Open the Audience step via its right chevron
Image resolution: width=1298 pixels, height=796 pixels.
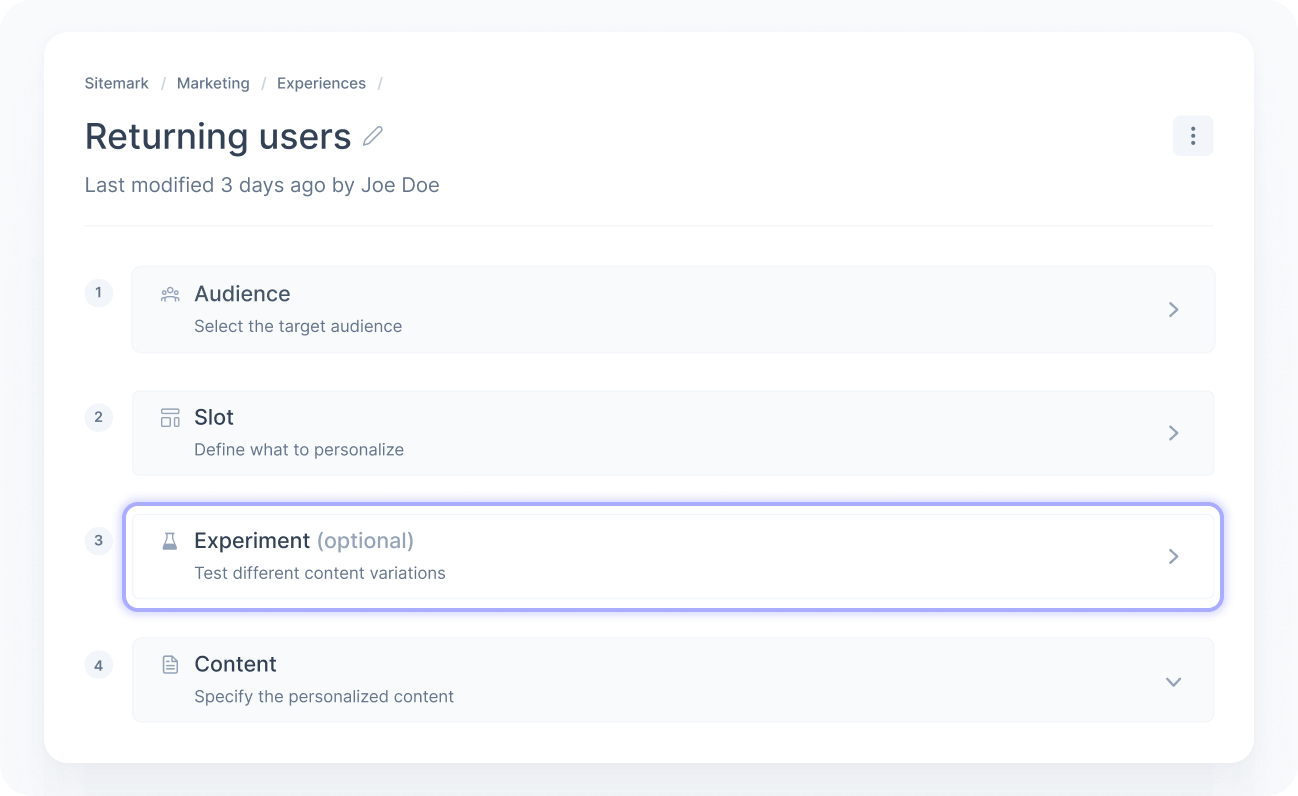coord(1173,309)
